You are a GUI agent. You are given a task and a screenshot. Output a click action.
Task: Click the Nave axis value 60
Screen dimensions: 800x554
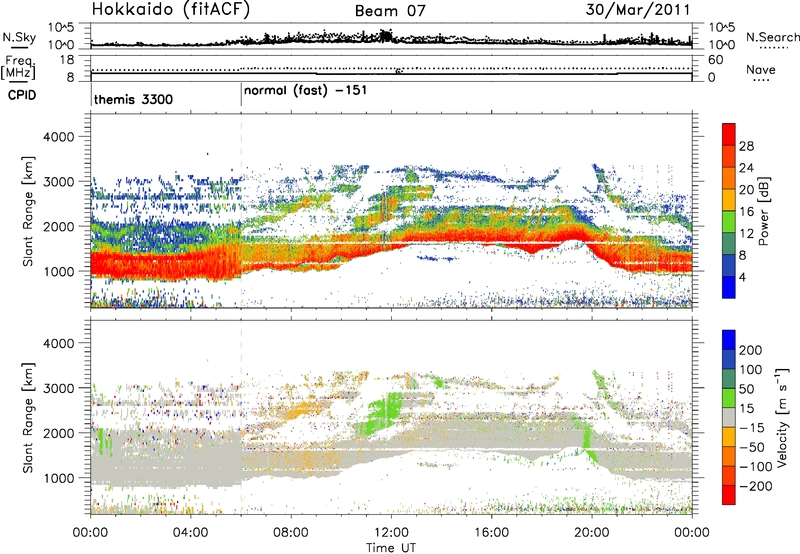click(x=715, y=60)
